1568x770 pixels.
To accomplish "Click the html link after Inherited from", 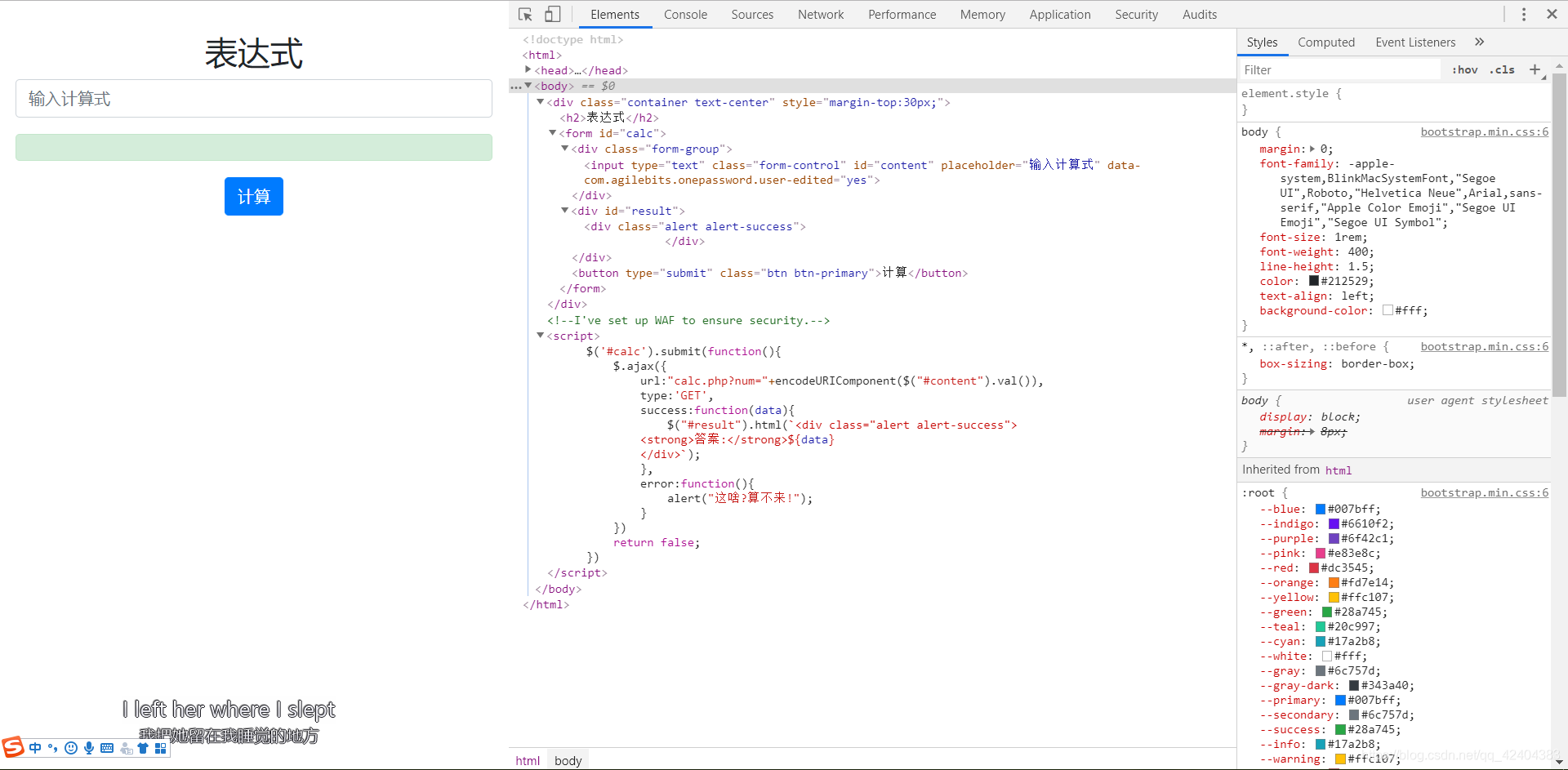I will [x=1338, y=470].
